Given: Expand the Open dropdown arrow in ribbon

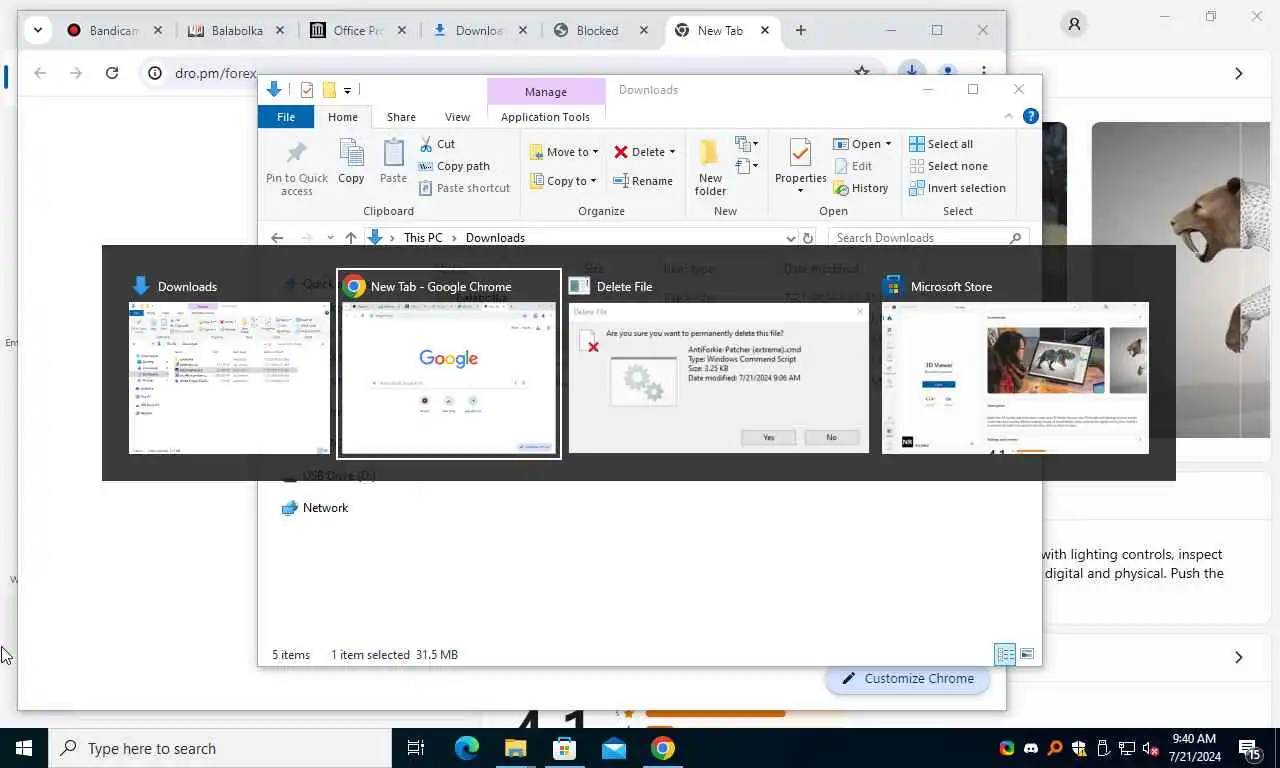Looking at the screenshot, I should [888, 144].
